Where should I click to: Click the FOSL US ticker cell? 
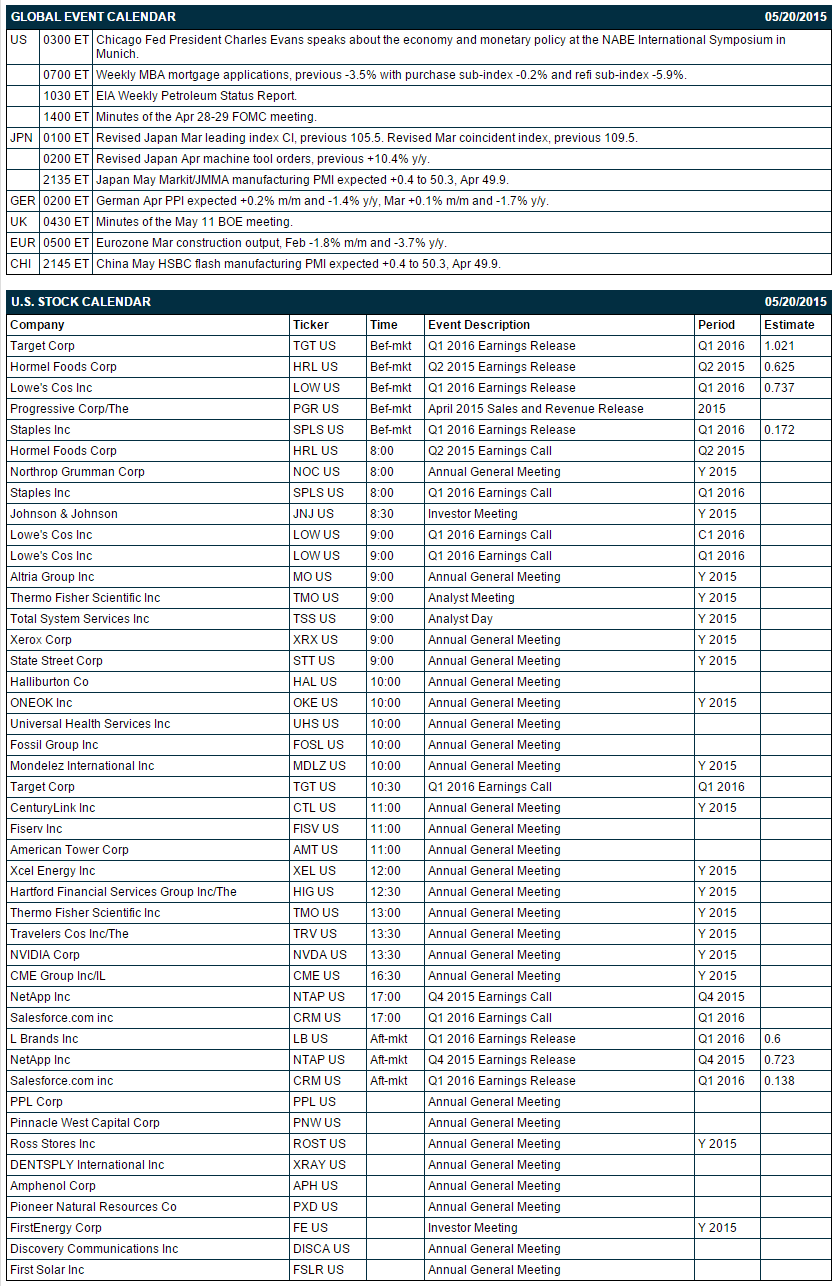pos(328,745)
